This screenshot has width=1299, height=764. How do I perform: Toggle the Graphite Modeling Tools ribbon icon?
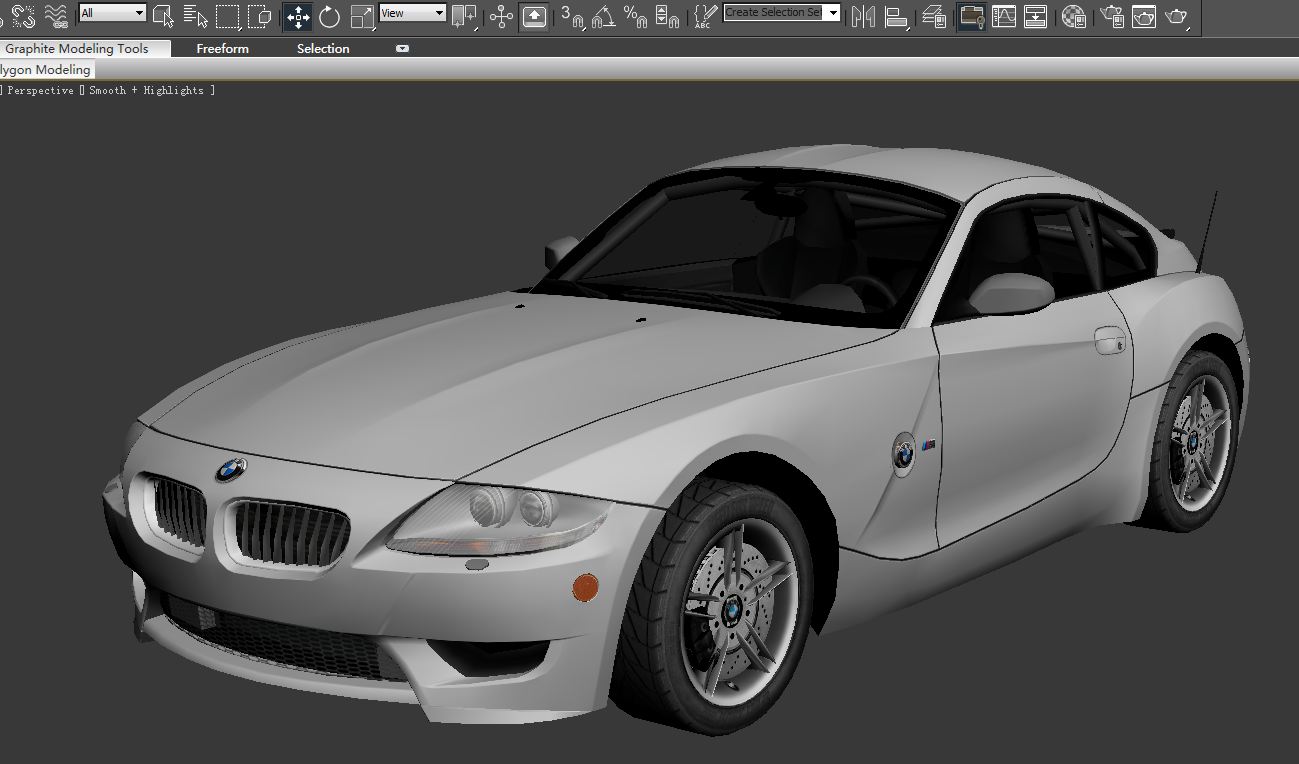point(970,15)
